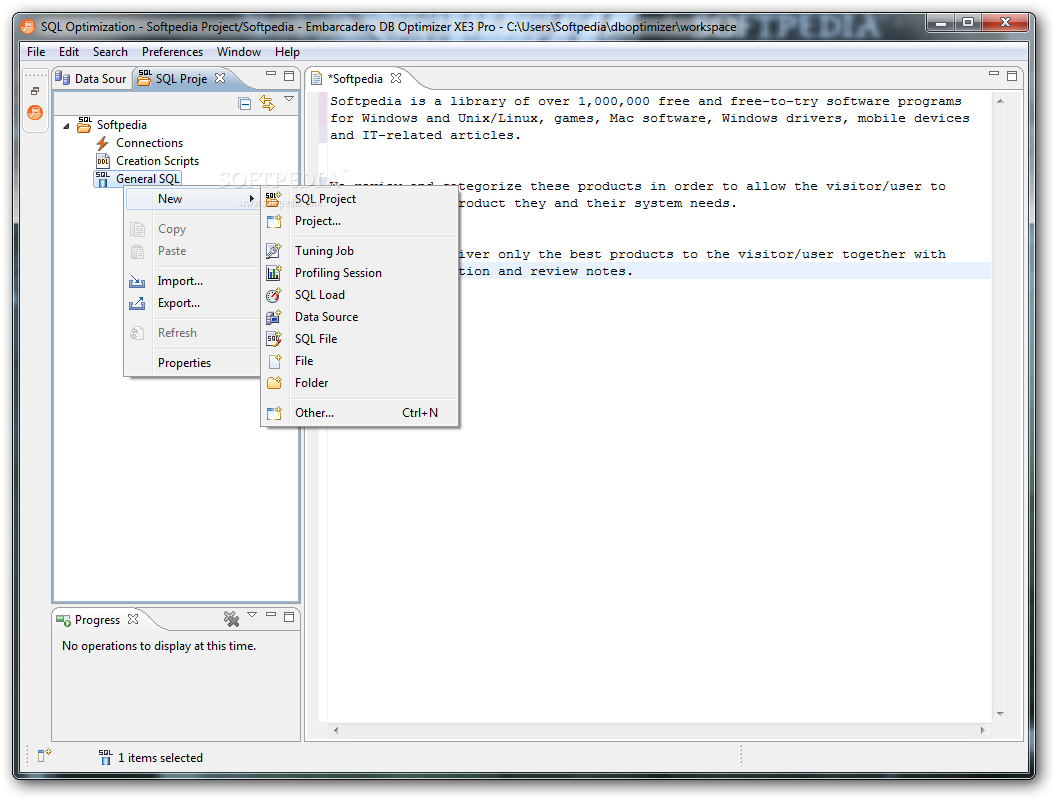The height and width of the screenshot is (800, 1056).
Task: Minimize the Progress view
Action: pos(271,614)
